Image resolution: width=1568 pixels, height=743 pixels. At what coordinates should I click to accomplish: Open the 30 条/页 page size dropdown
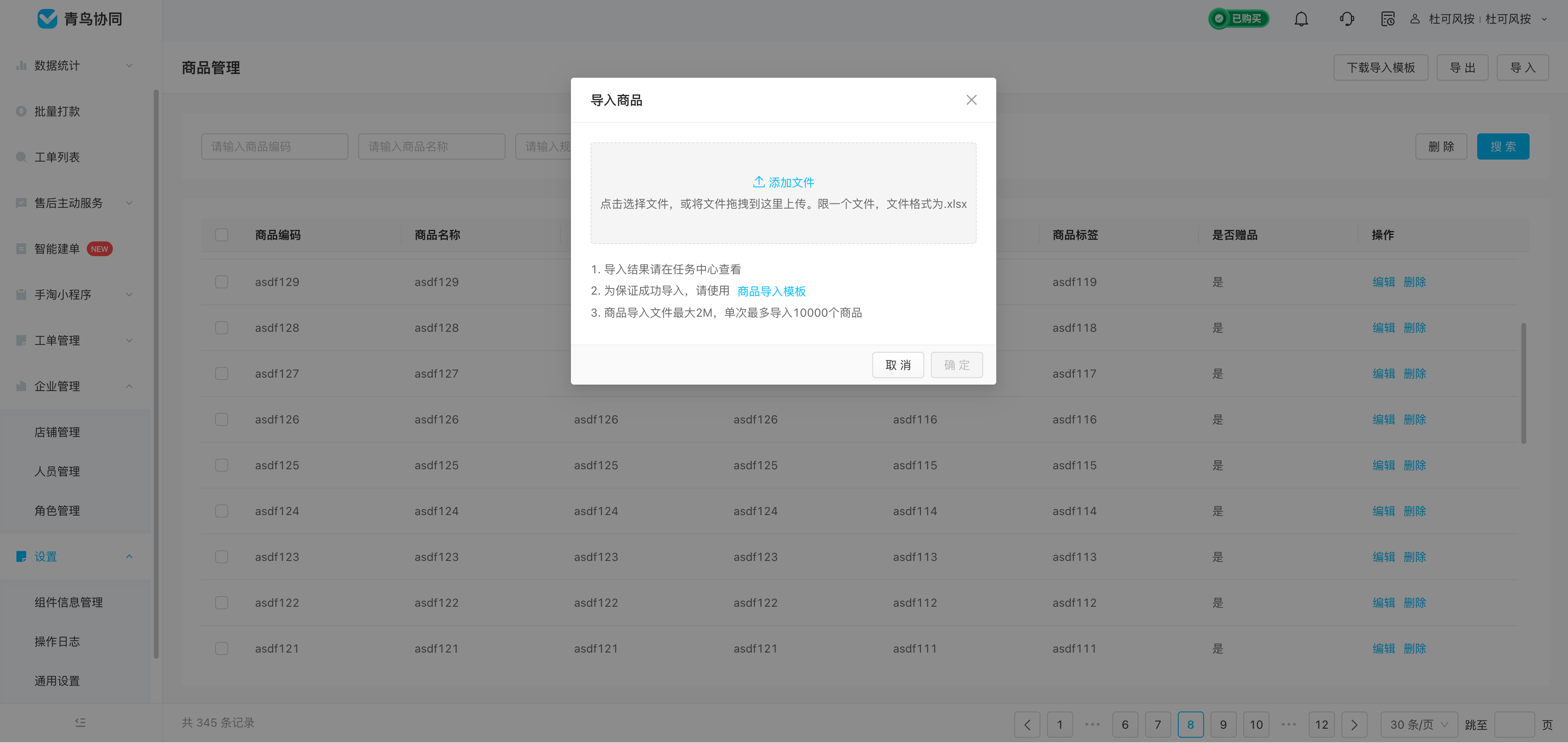click(1419, 724)
